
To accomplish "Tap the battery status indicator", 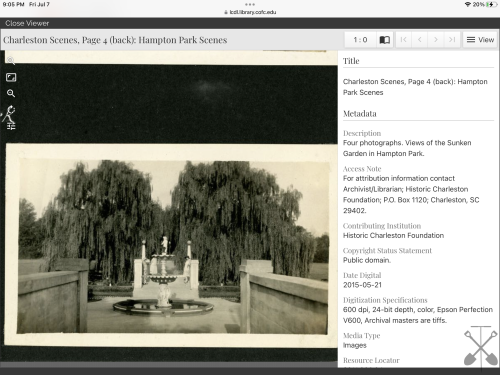I will (491, 4).
